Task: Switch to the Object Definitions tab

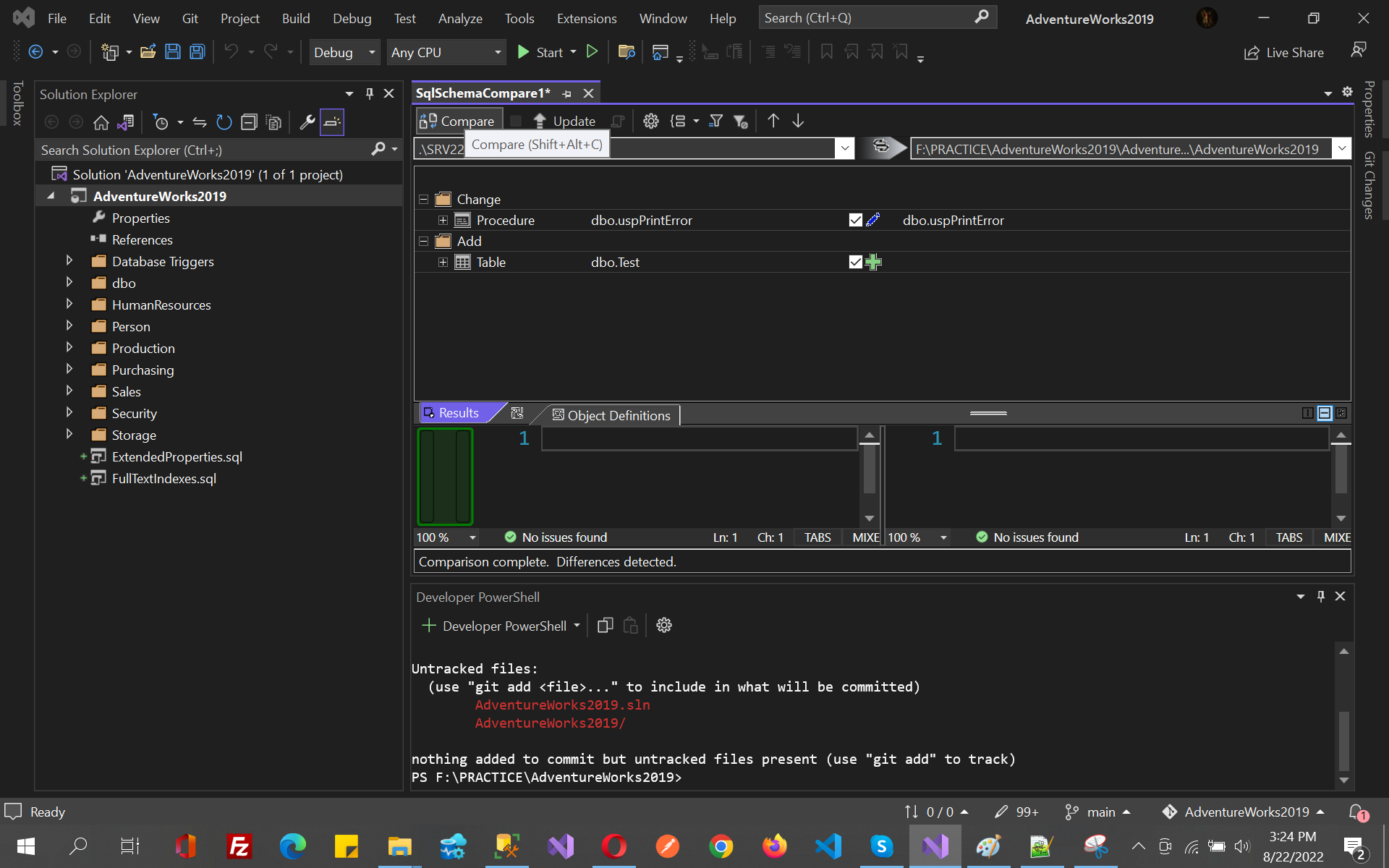Action: [617, 415]
